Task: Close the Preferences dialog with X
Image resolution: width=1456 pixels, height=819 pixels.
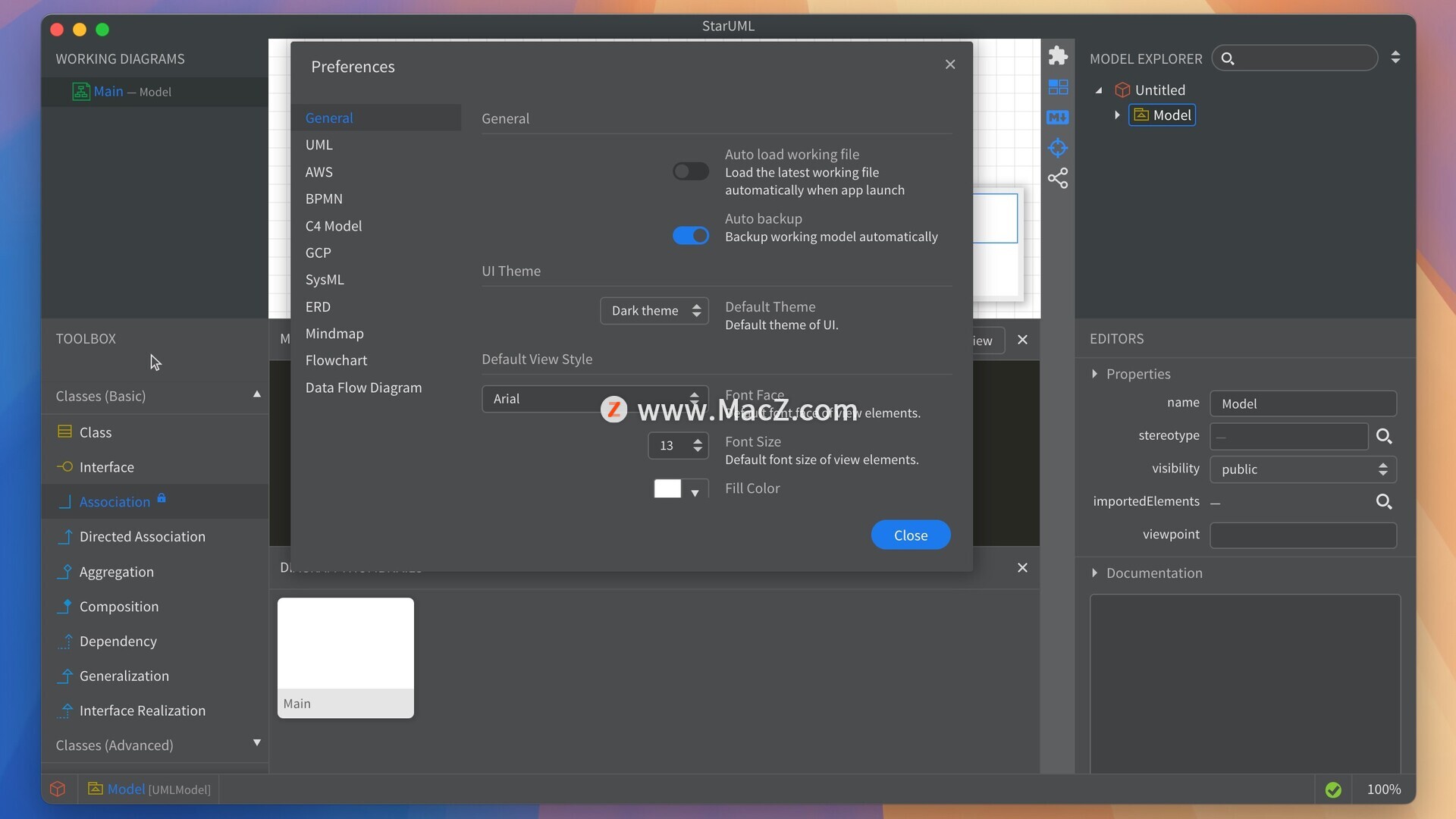Action: 950,64
